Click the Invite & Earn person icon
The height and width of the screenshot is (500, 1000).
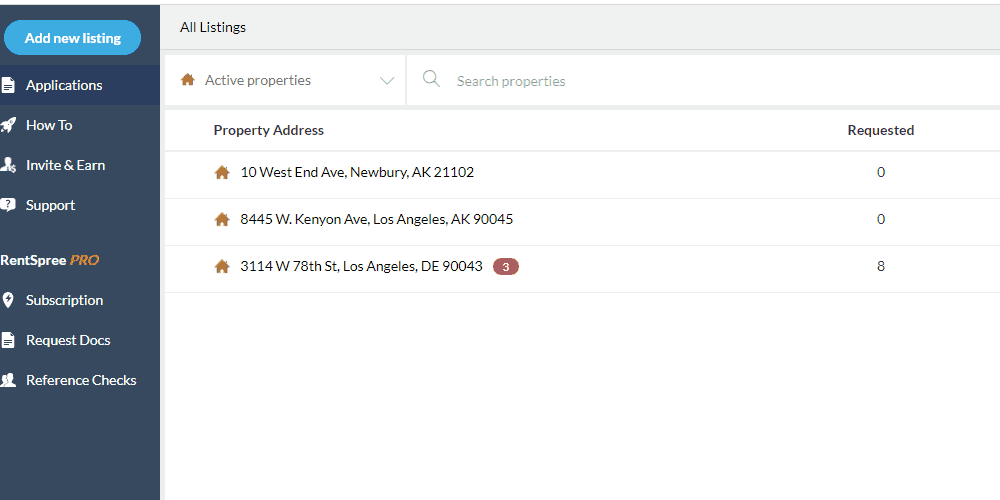8,165
